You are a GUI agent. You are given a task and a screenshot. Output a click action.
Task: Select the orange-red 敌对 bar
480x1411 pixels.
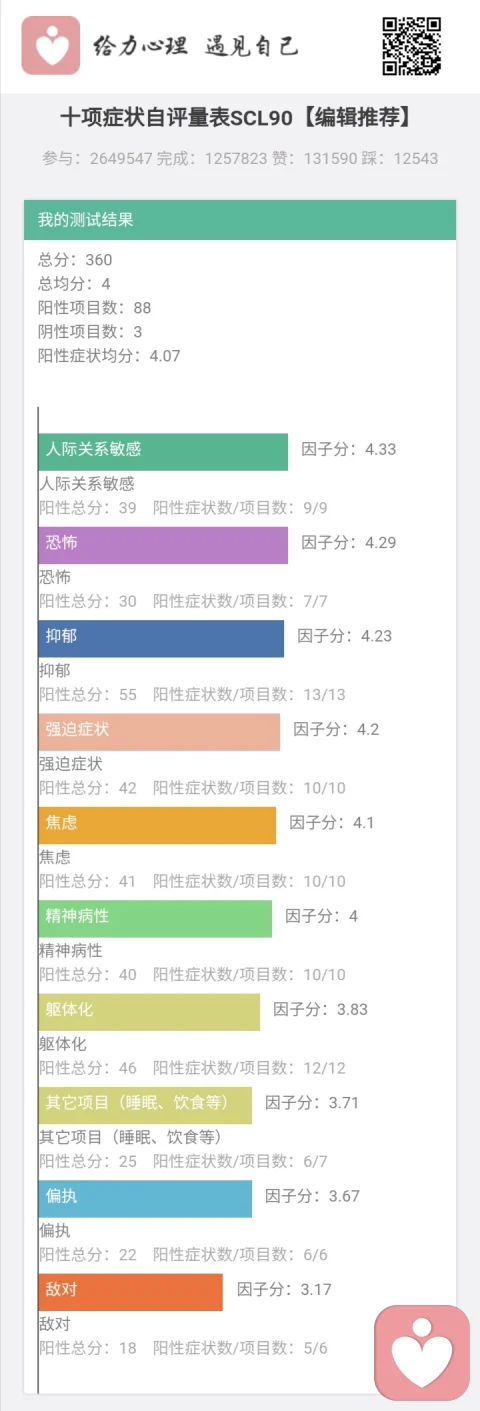point(131,1292)
